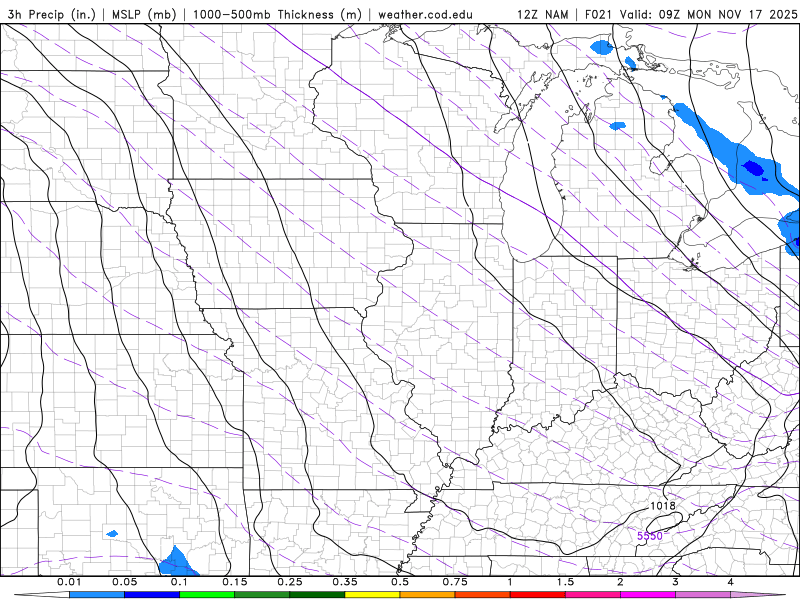This screenshot has width=800, height=600.
Task: Pick the orange 0.5–0.75 legend swatch
Action: coord(428,595)
